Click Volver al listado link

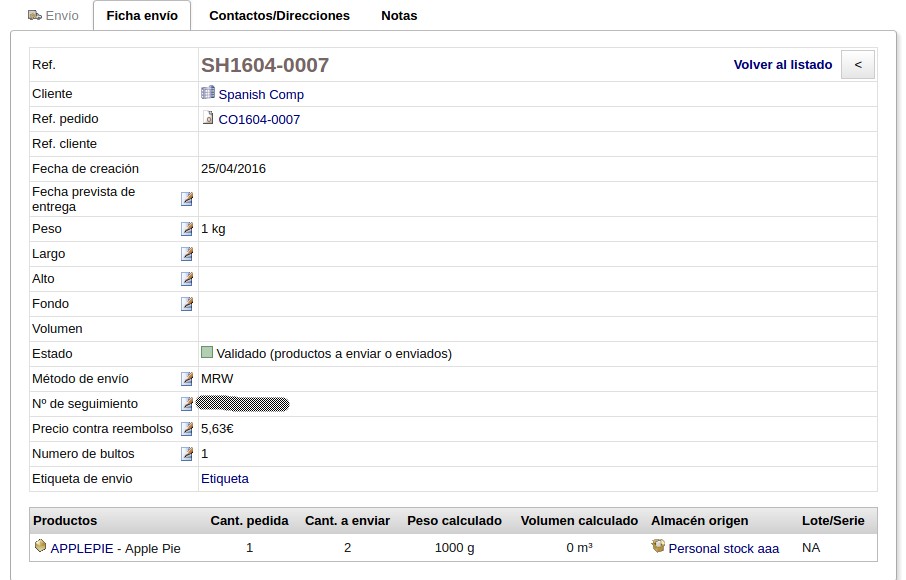[783, 65]
